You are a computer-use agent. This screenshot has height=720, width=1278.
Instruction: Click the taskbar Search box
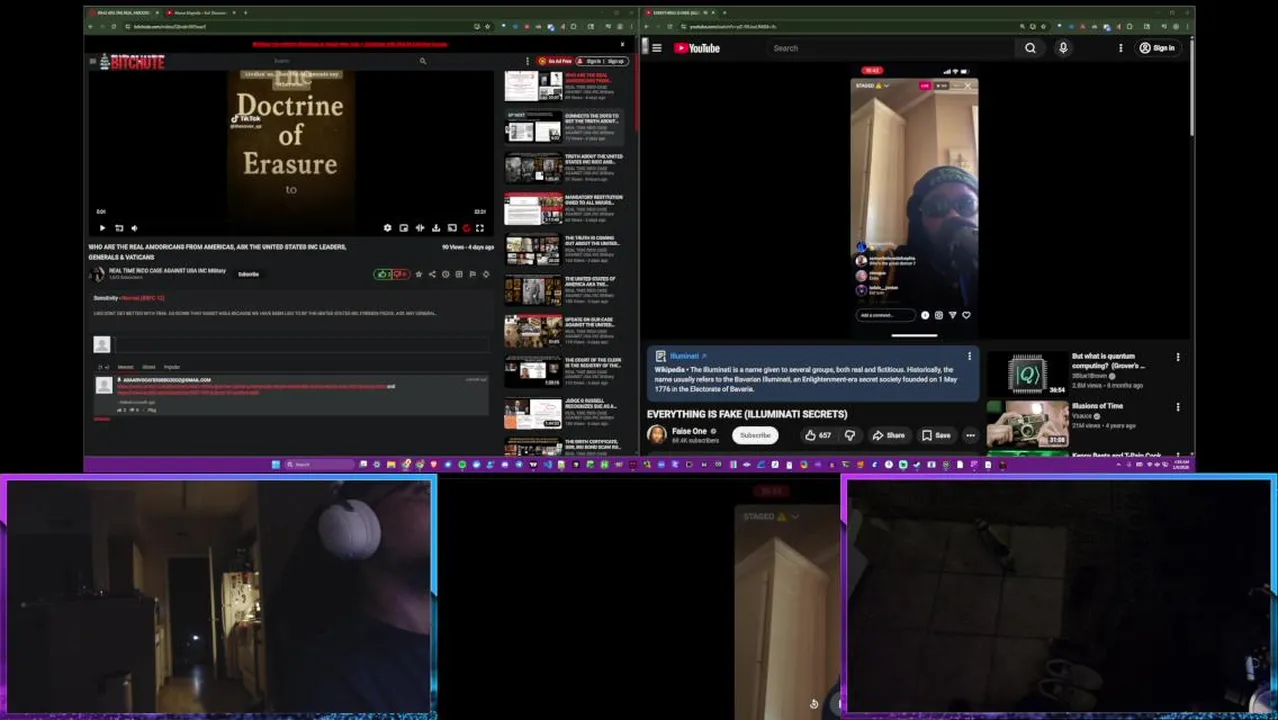pos(320,464)
